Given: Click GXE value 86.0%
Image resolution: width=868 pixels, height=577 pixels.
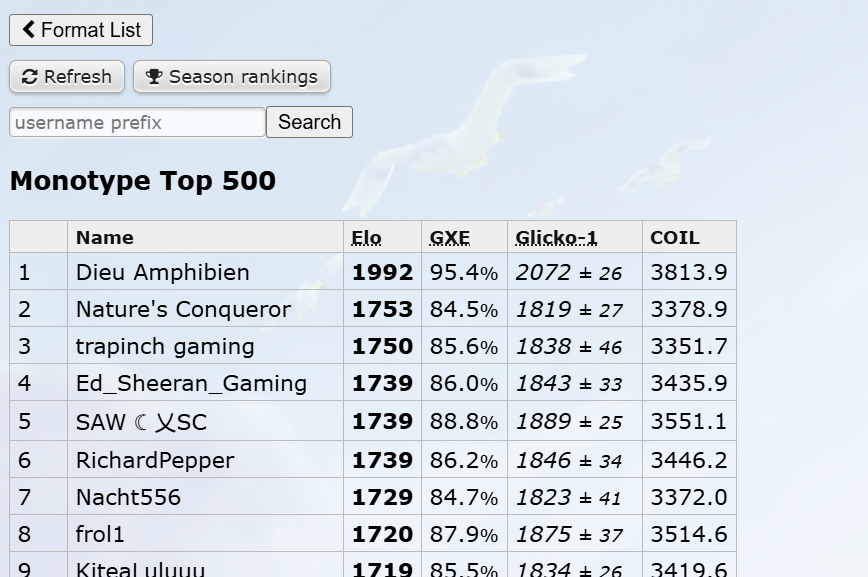Looking at the screenshot, I should click(x=464, y=383).
